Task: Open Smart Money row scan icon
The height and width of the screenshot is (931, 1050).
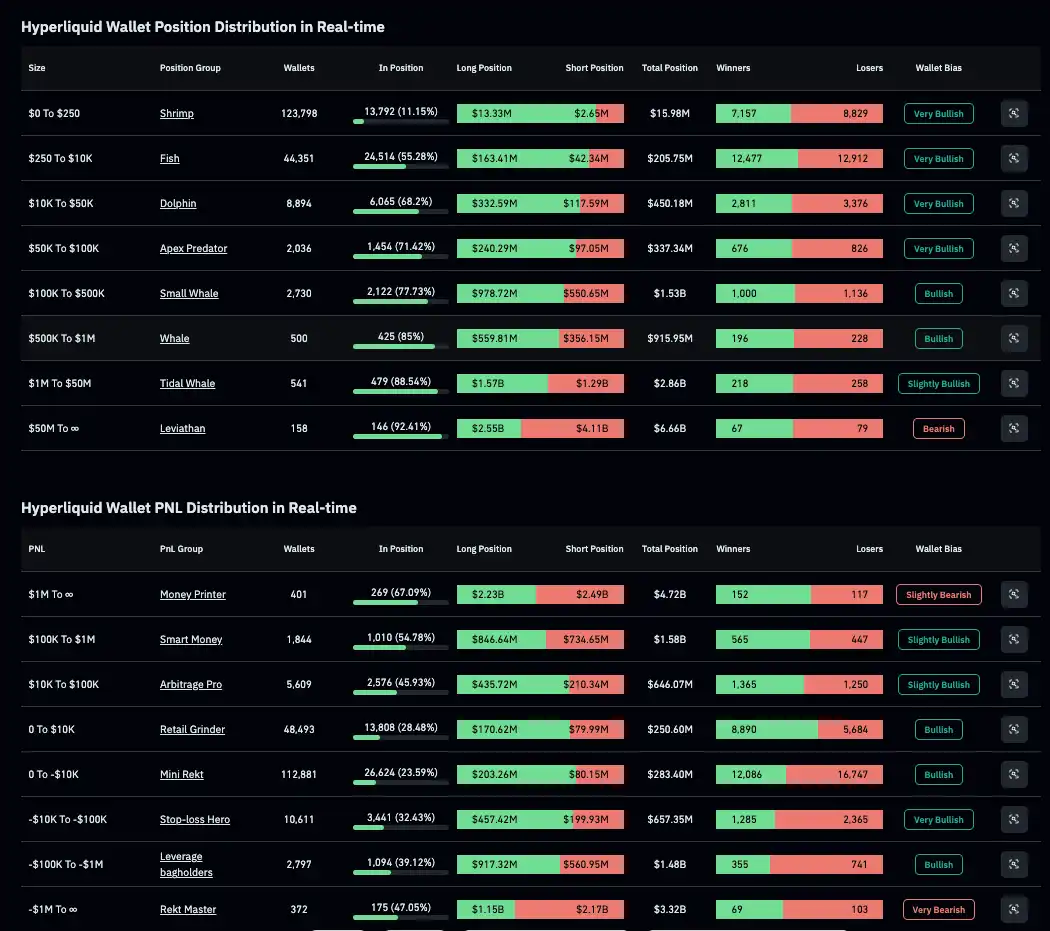Action: (1014, 640)
